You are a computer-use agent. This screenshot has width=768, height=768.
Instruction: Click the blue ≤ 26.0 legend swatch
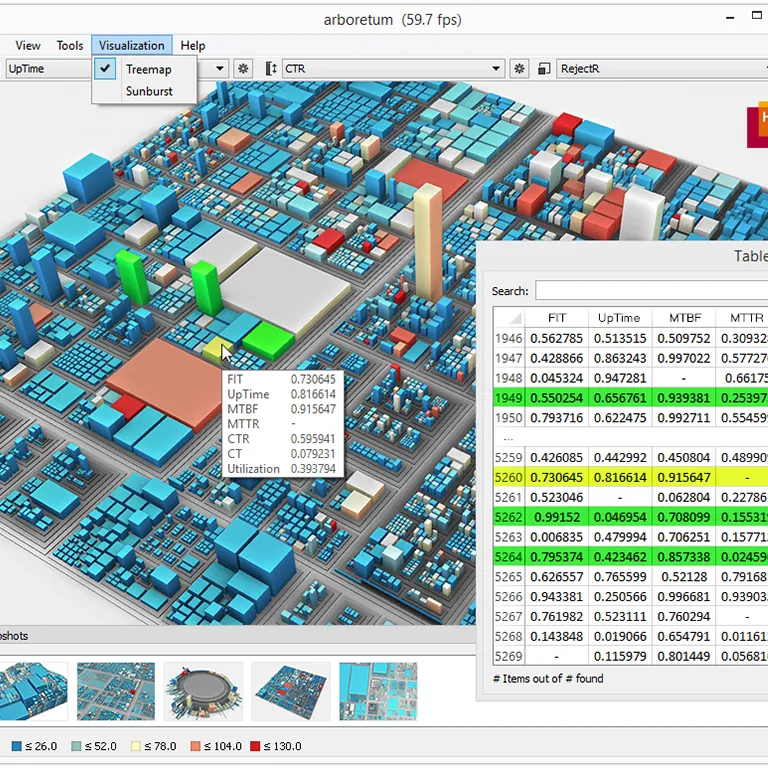(16, 746)
